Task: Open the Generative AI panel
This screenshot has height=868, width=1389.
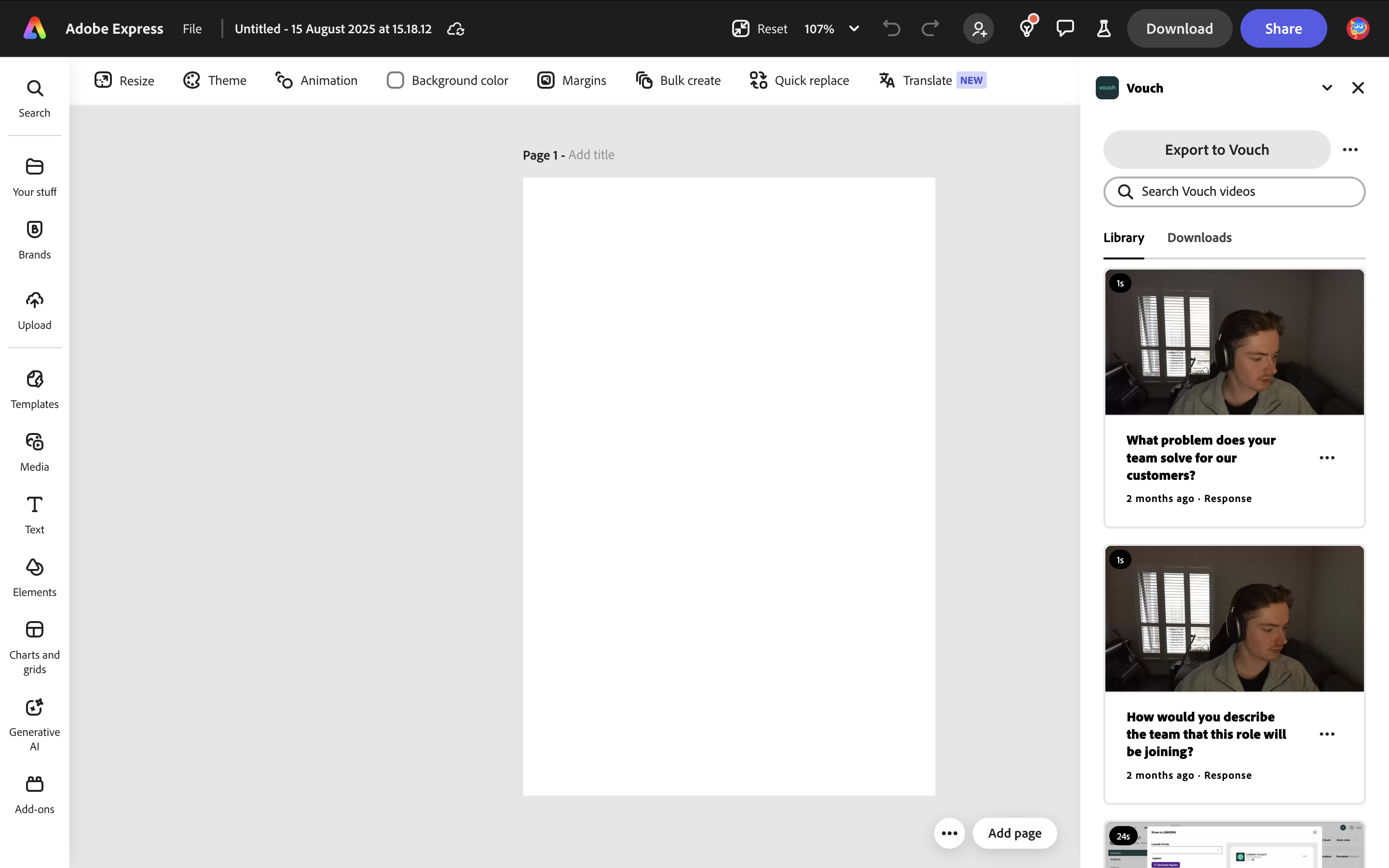Action: click(34, 724)
